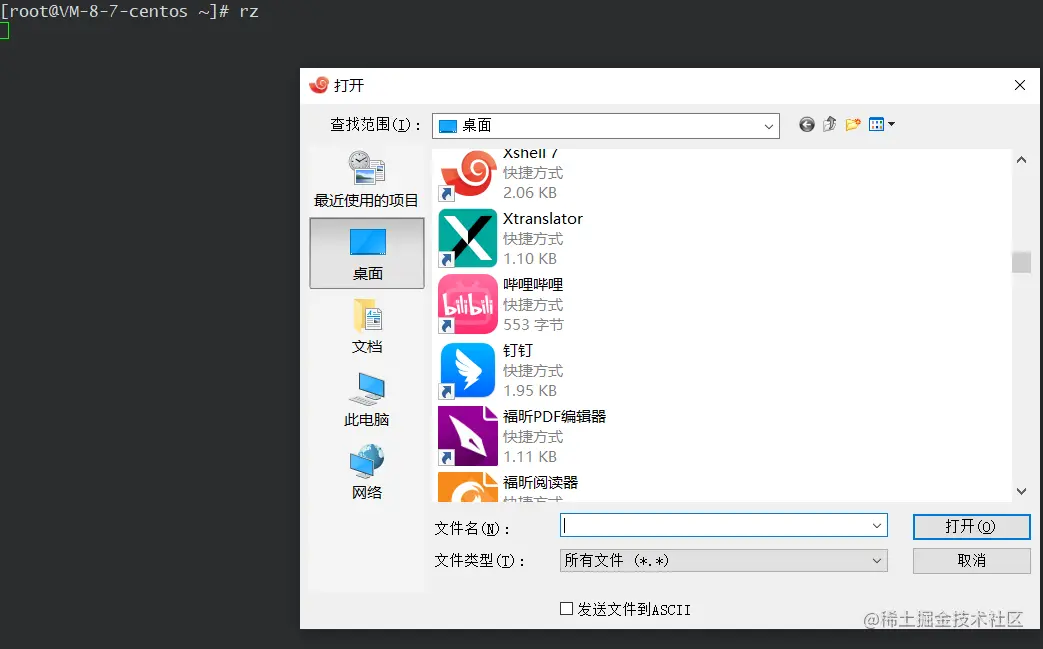Go back to last visited folder

pyautogui.click(x=807, y=124)
